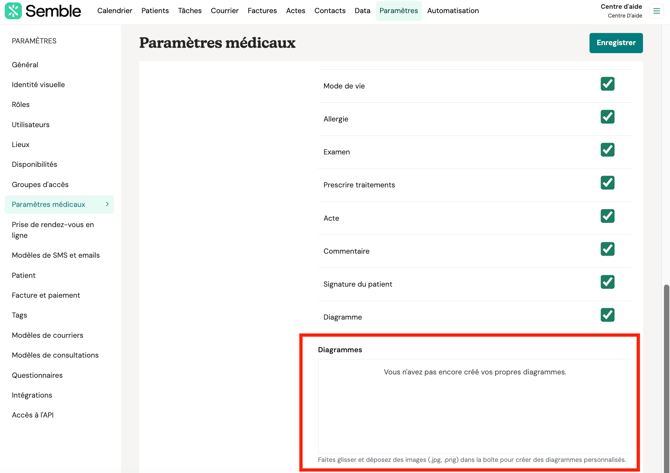
Task: Select Identité visuelle in the sidebar
Action: click(x=38, y=85)
